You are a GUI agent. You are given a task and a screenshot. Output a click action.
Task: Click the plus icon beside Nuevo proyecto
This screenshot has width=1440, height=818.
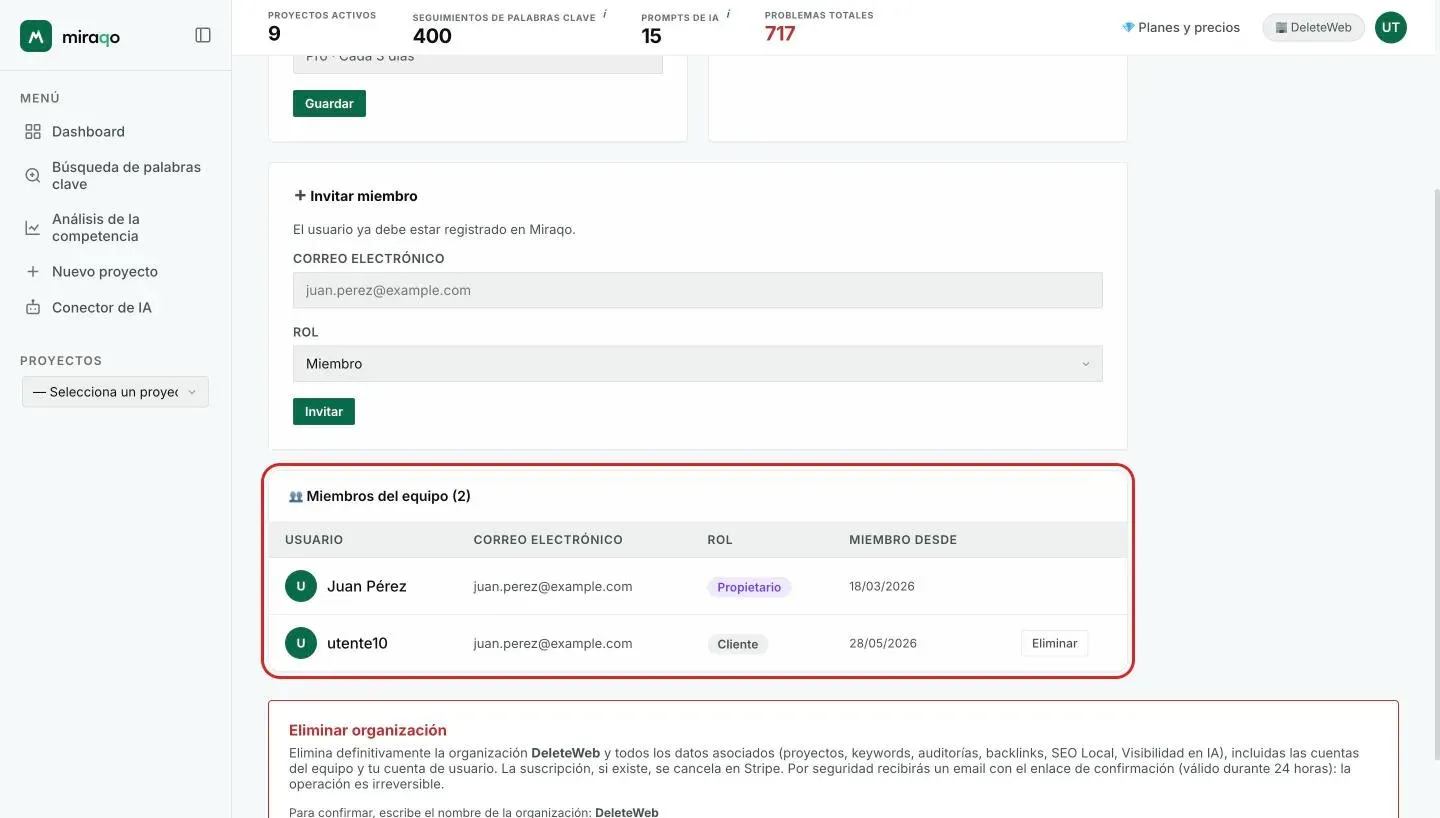(x=33, y=271)
